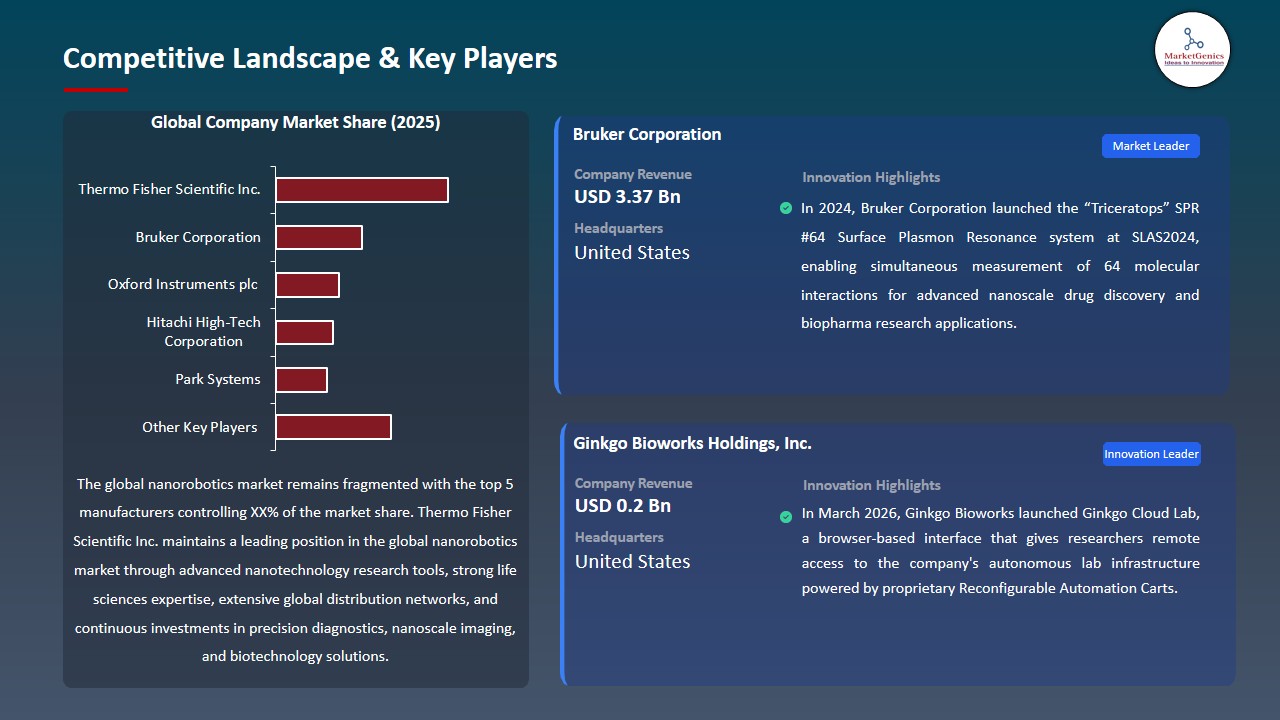This screenshot has height=720, width=1280.
Task: Click the slide title Competitive Landscape & Key Players
Action: (310, 58)
